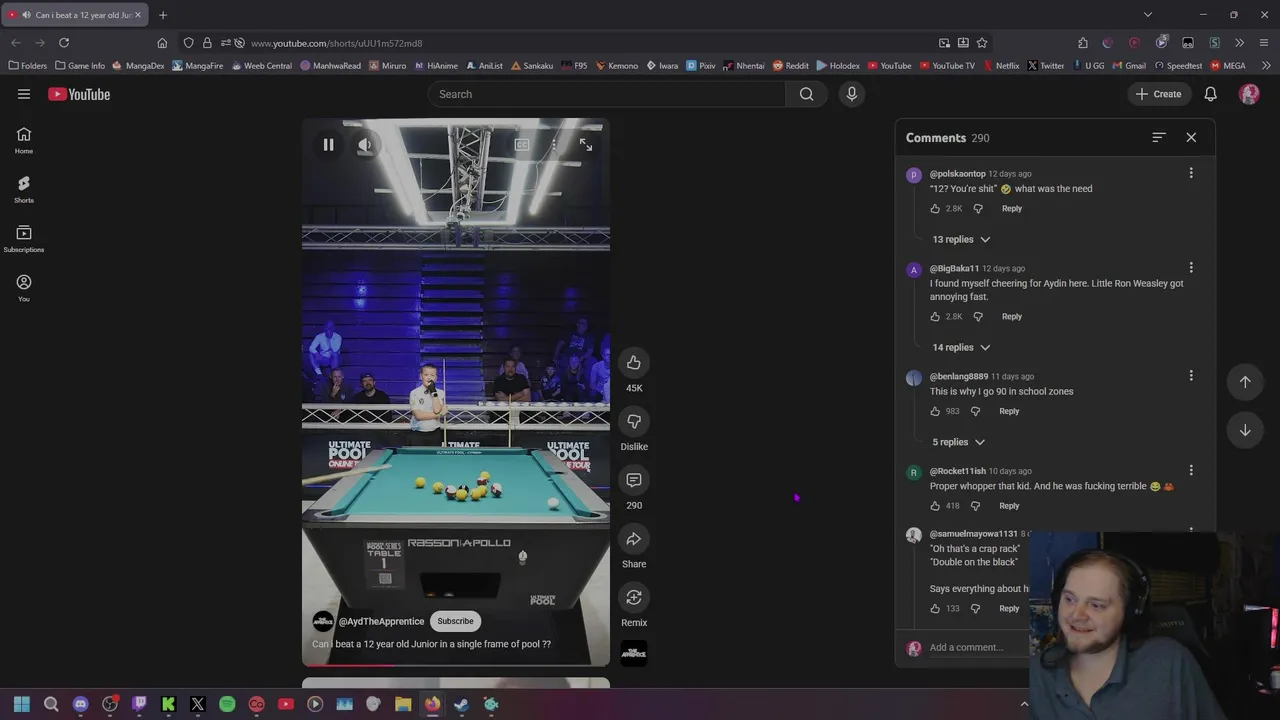1280x720 pixels.
Task: Reply to @benlang8889's comment
Action: 1009,411
